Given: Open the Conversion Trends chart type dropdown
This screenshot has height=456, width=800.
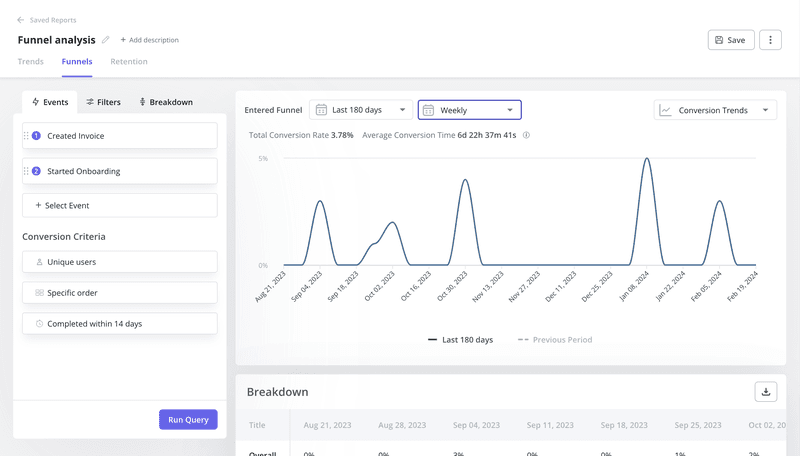Looking at the screenshot, I should pyautogui.click(x=715, y=110).
